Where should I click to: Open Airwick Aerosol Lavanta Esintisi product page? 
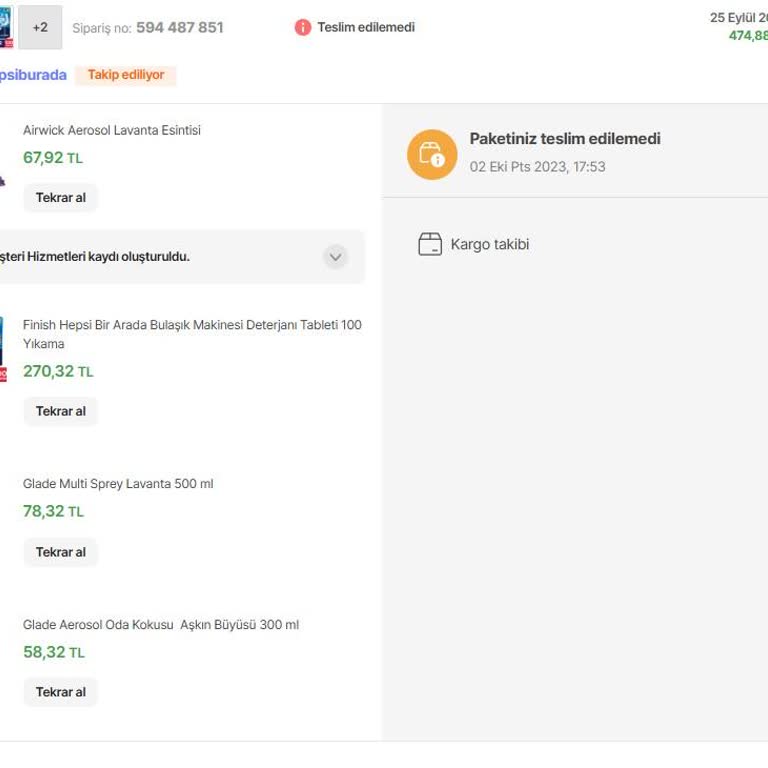click(x=112, y=130)
